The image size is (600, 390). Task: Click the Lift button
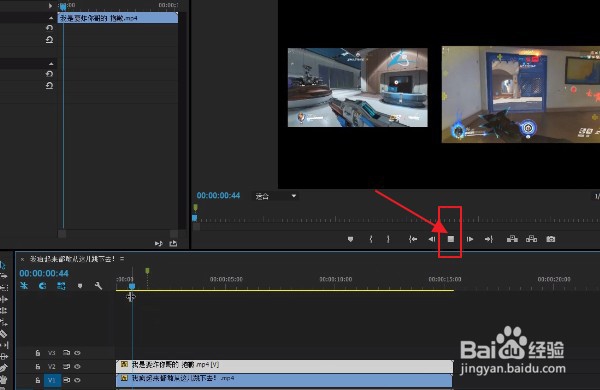(x=512, y=239)
